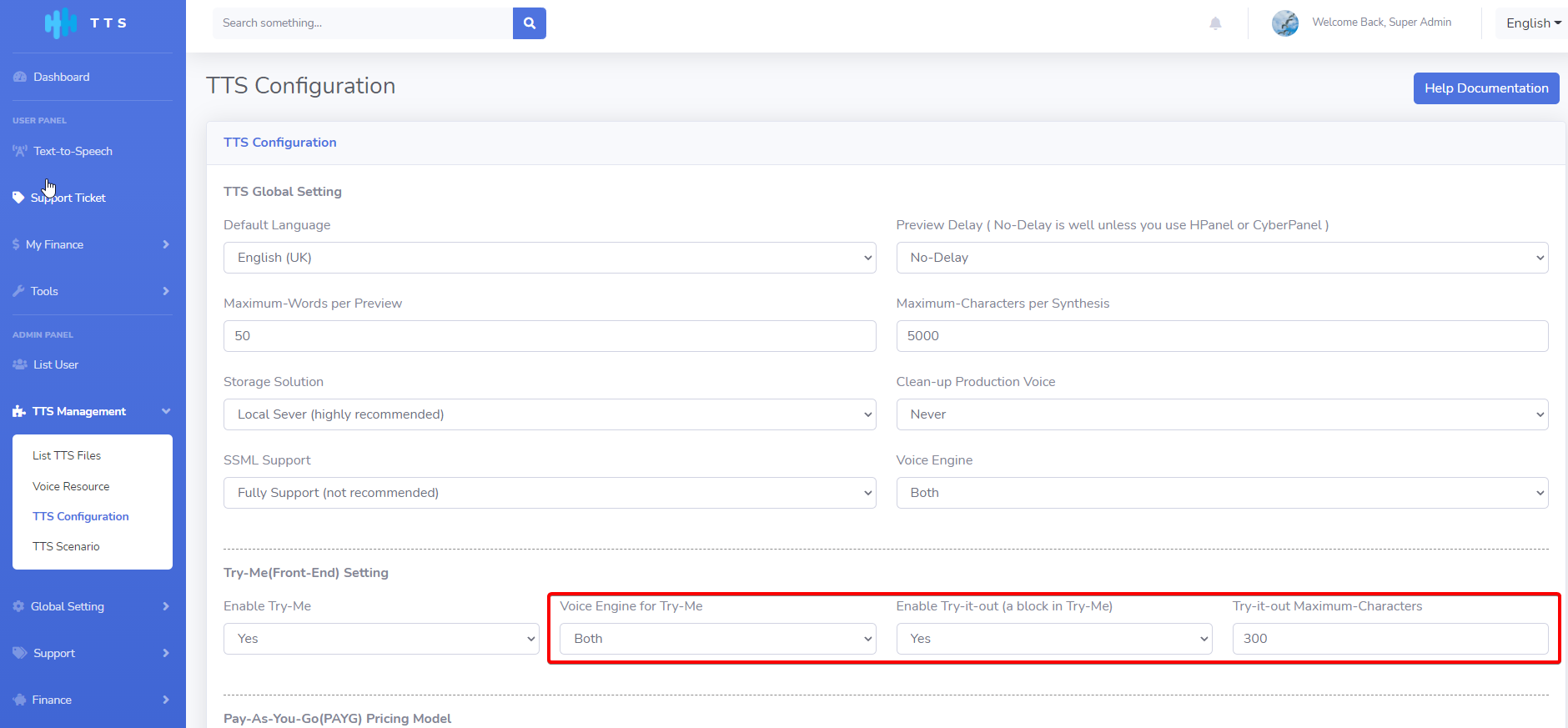Open the Enable Try-it-out dropdown
Screen dimensions: 1568x728
coord(1054,639)
